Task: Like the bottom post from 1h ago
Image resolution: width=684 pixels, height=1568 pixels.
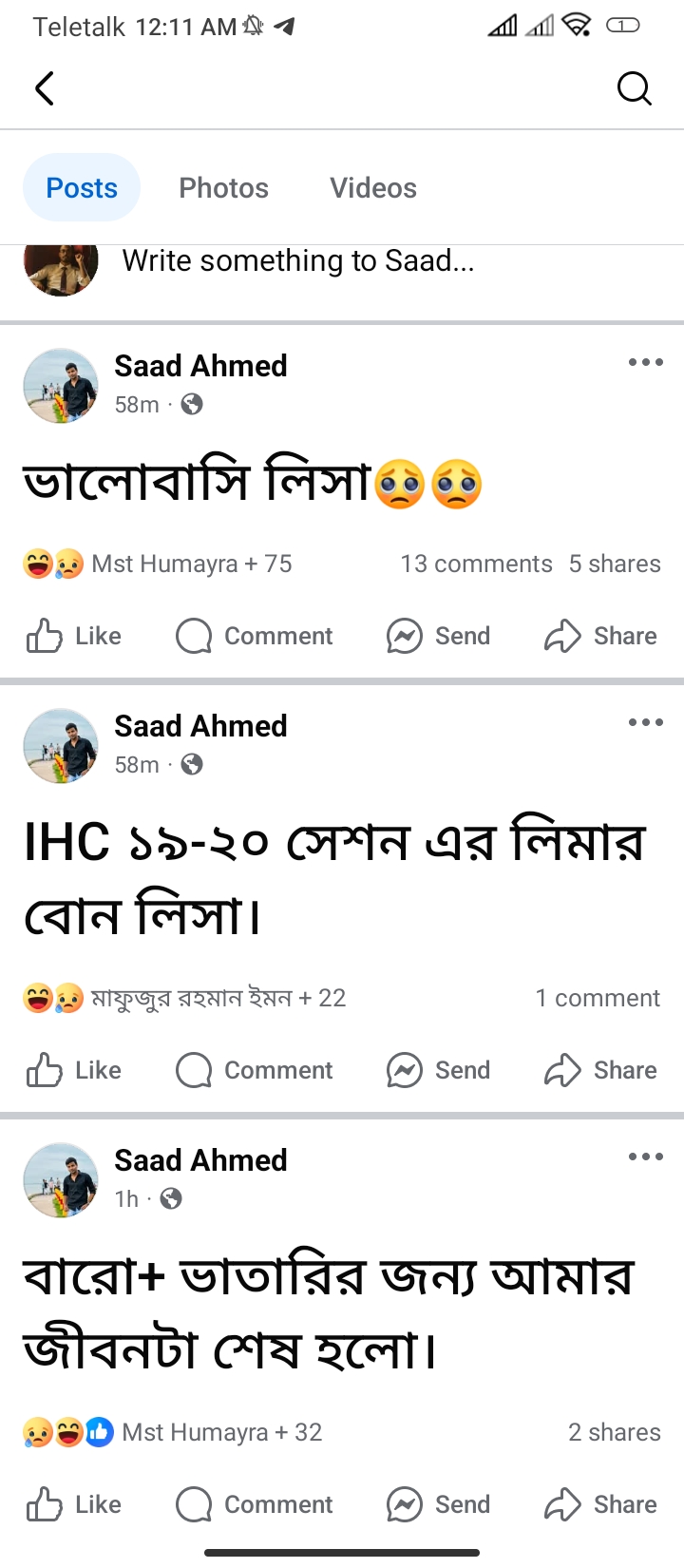Action: (x=74, y=1504)
